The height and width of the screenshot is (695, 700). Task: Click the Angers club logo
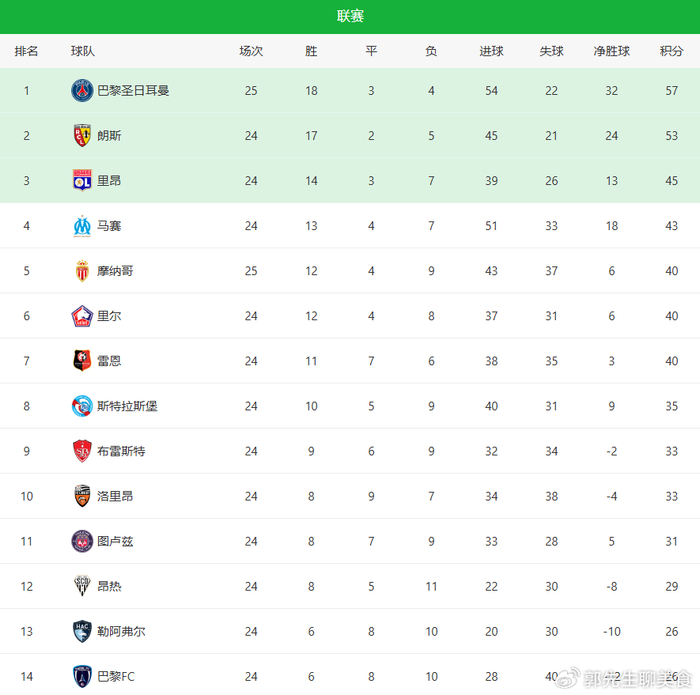click(x=82, y=586)
